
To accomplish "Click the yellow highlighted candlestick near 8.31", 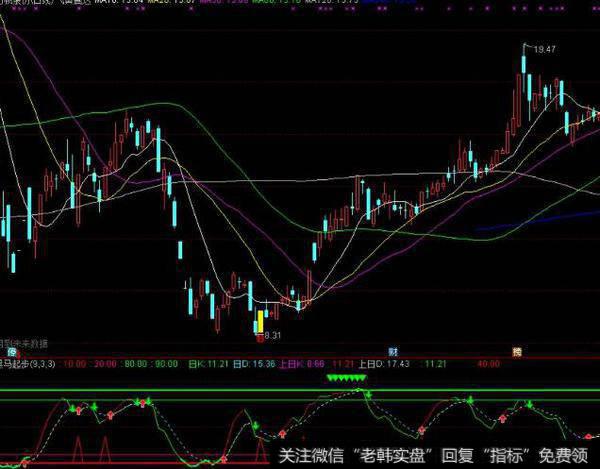I will click(x=260, y=322).
